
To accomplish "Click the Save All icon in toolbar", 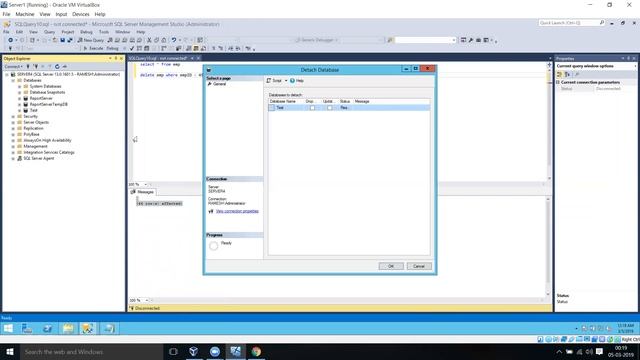I will (70, 40).
